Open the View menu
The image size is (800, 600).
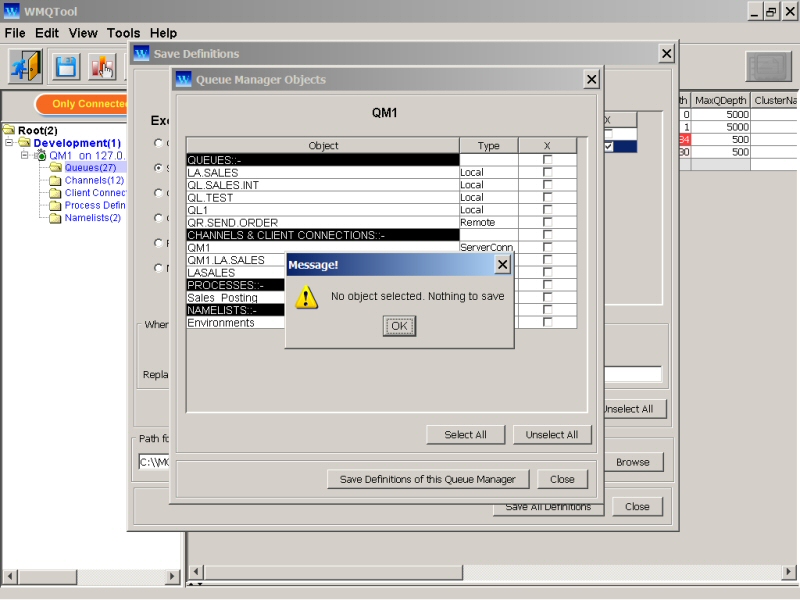click(x=83, y=33)
